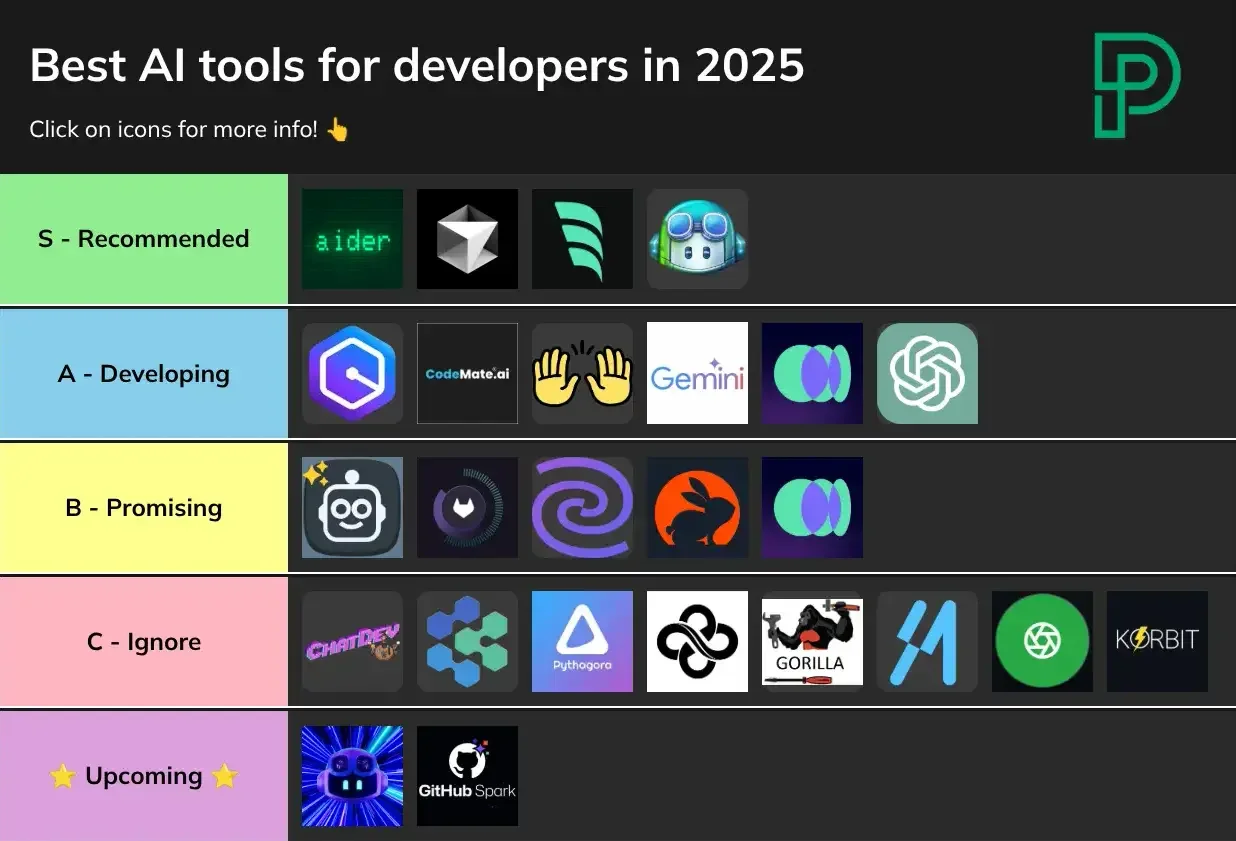Click the Korbit tile

[x=1157, y=641]
